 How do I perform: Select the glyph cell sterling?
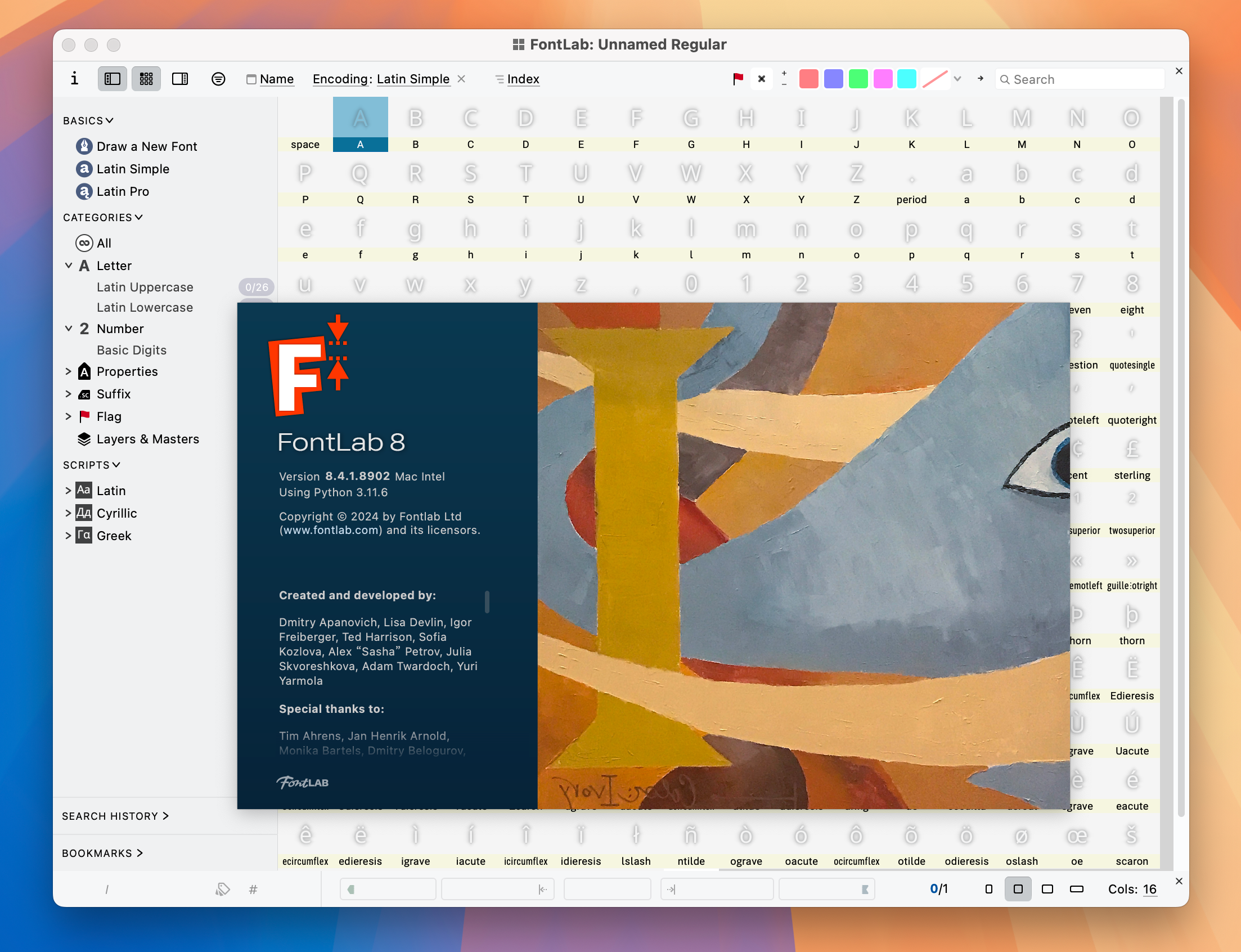(1132, 455)
